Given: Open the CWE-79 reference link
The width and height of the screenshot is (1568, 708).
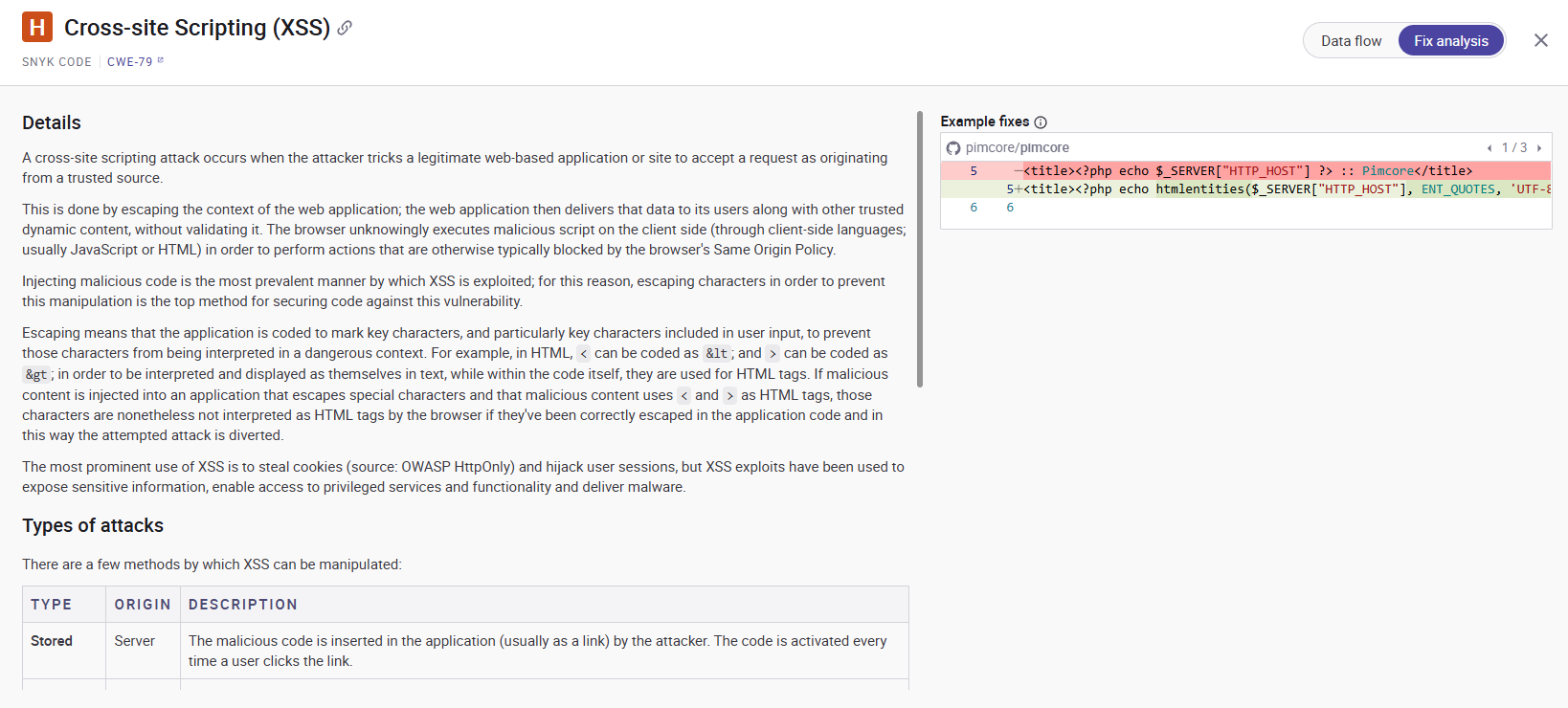Looking at the screenshot, I should (x=129, y=62).
